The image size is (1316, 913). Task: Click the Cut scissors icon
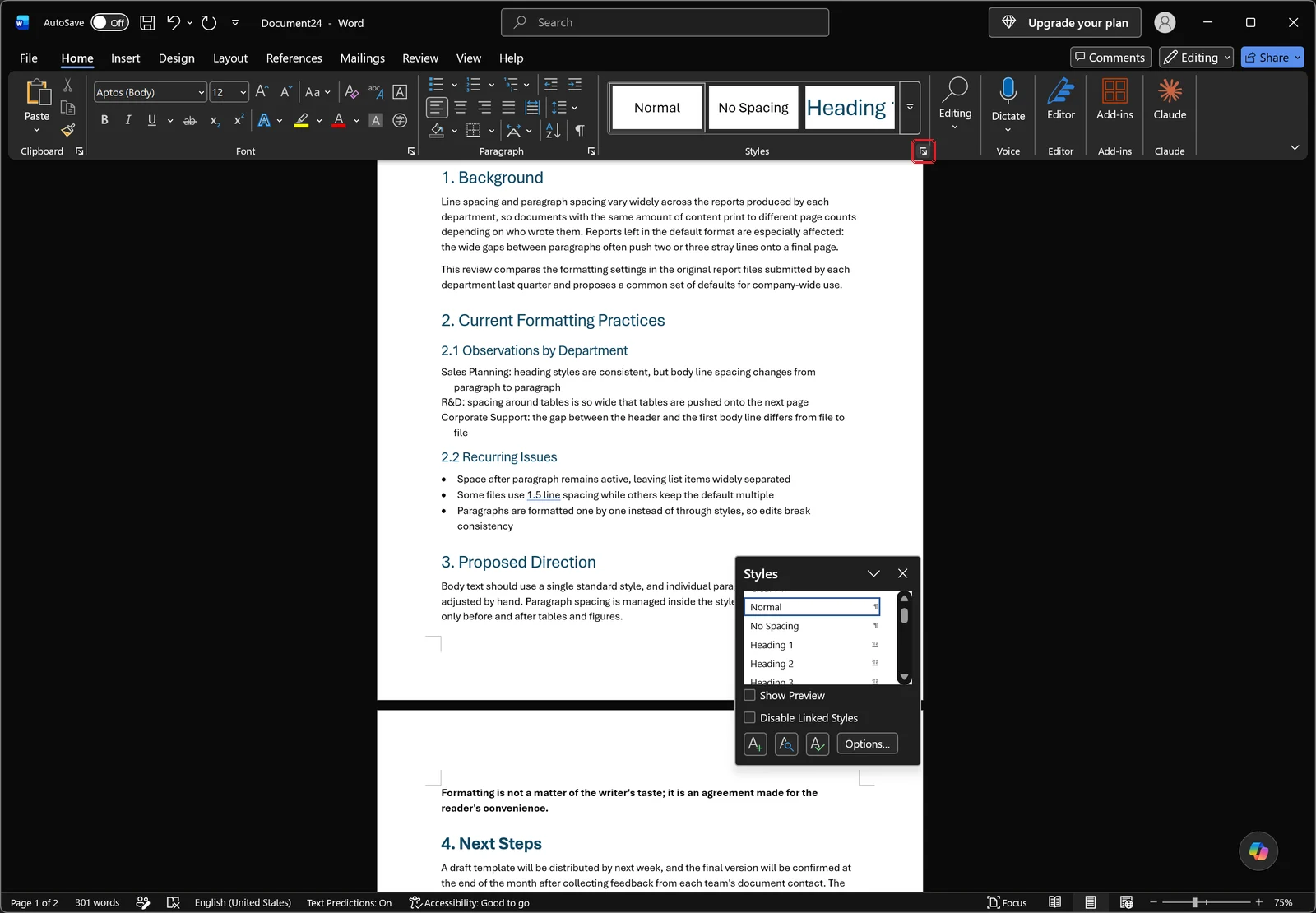67,86
